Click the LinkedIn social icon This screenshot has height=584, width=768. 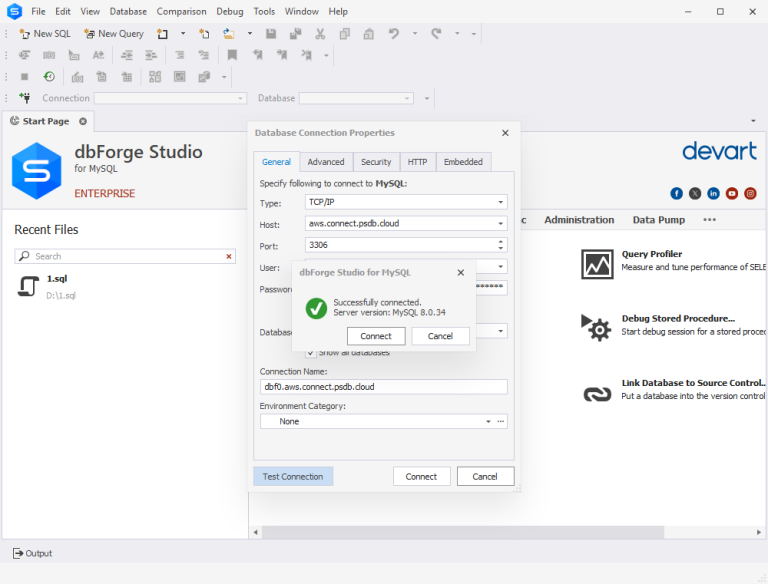click(x=713, y=193)
